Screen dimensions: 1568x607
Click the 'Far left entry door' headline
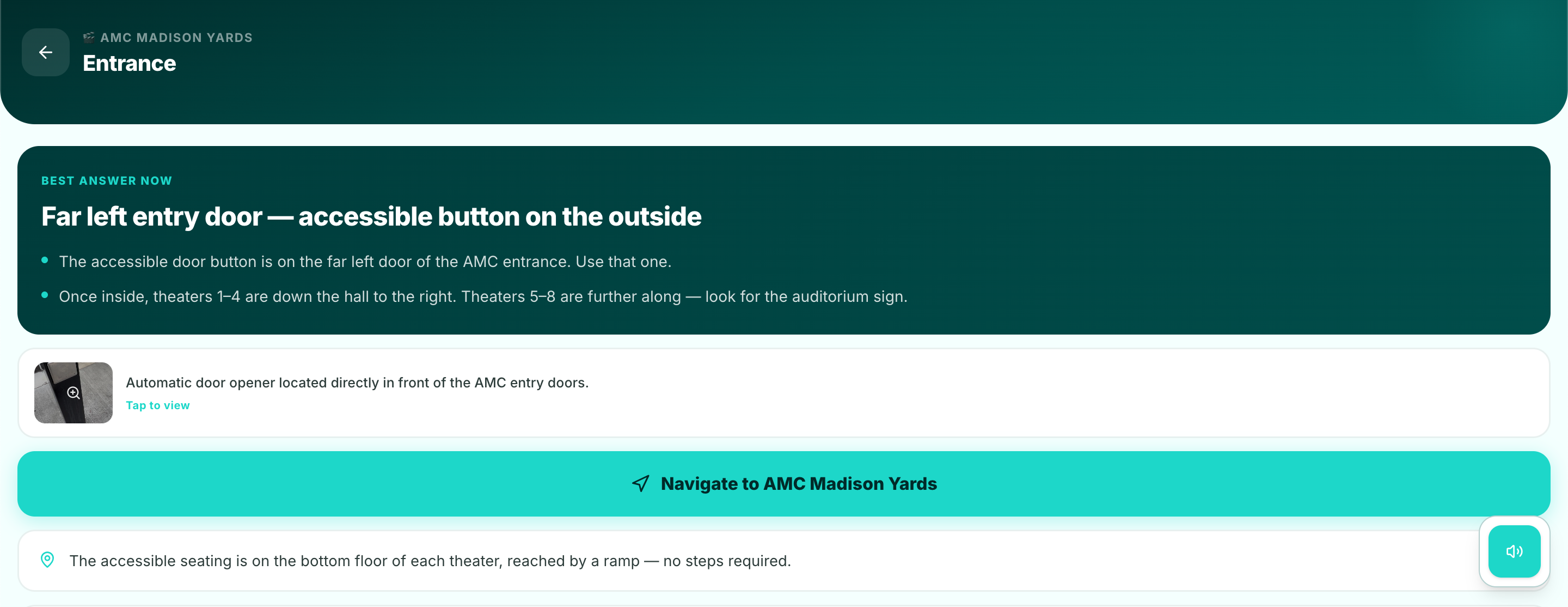(x=371, y=216)
